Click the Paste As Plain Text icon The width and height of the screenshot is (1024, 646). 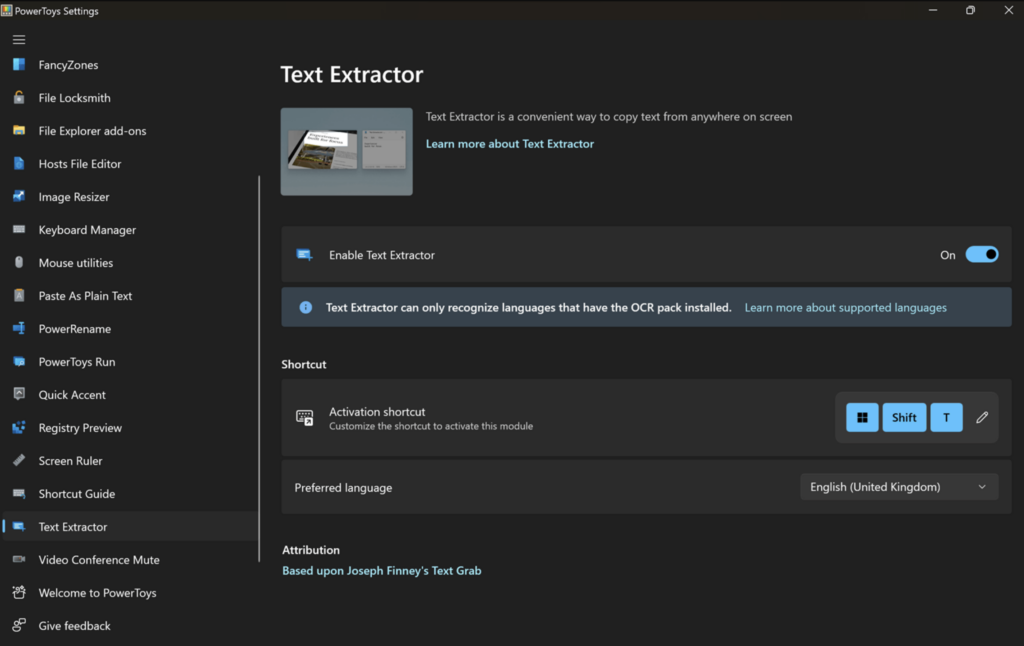19,295
